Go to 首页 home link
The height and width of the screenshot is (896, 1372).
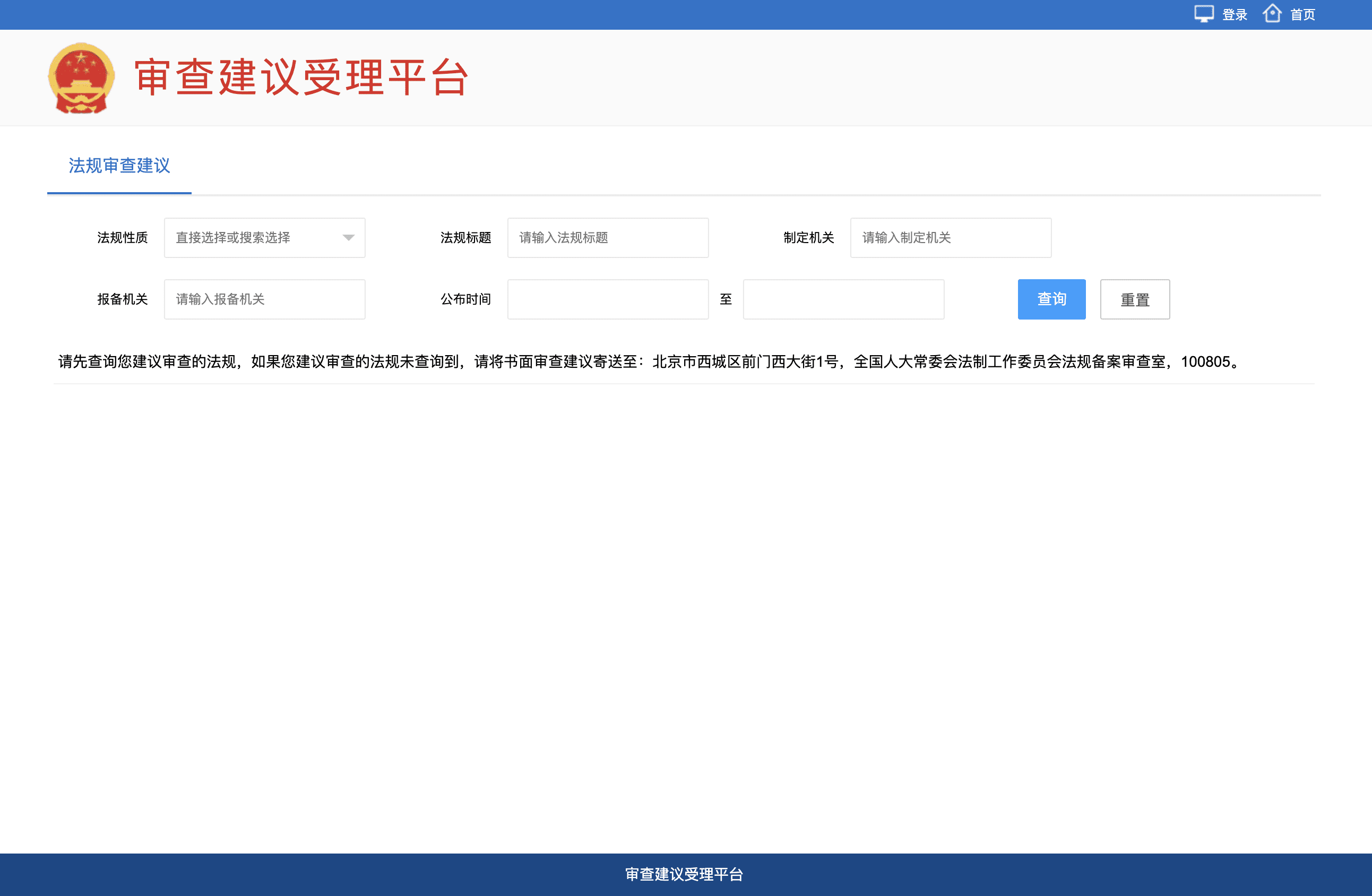tap(1303, 15)
